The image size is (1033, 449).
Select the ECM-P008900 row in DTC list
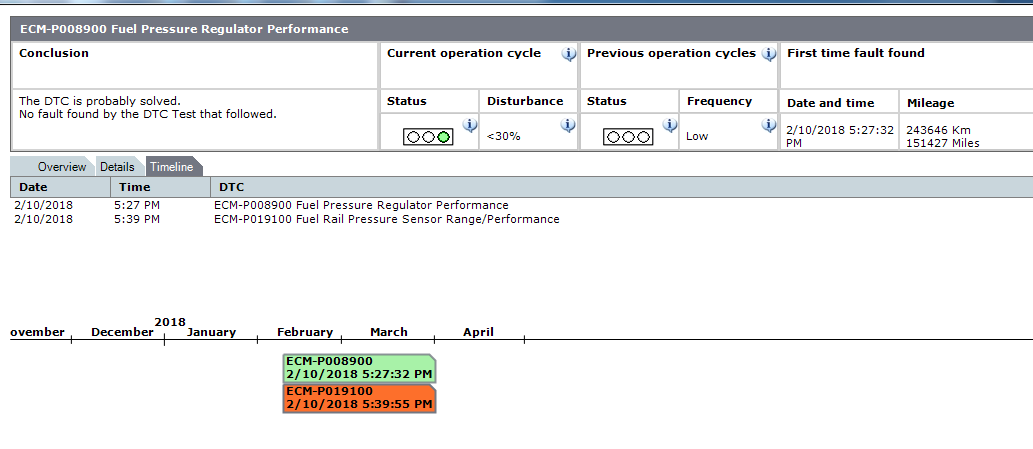[x=361, y=205]
